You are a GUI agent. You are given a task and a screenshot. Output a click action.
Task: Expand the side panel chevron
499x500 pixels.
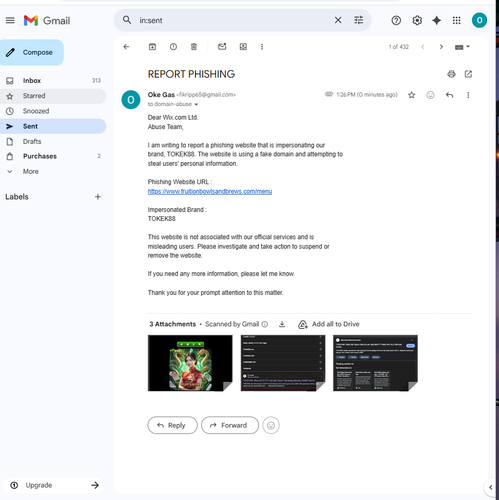point(490,487)
